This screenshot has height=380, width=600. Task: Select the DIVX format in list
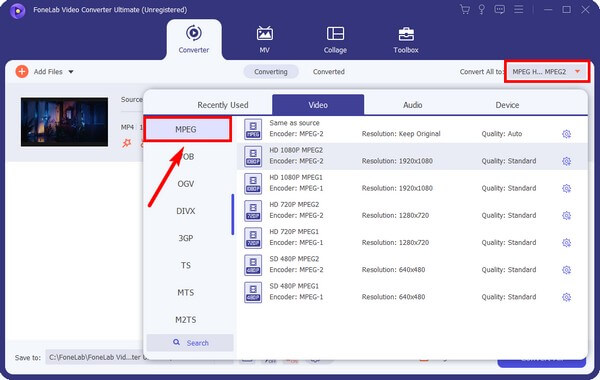186,211
